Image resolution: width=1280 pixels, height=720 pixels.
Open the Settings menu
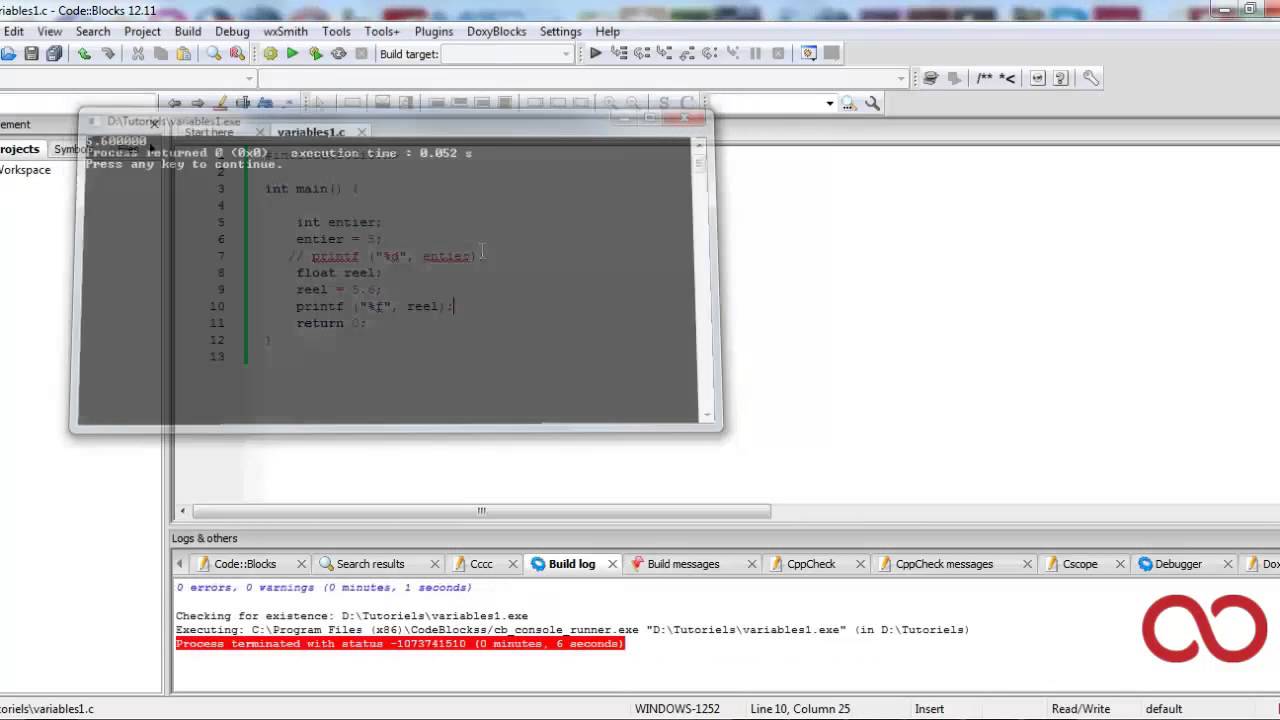560,31
